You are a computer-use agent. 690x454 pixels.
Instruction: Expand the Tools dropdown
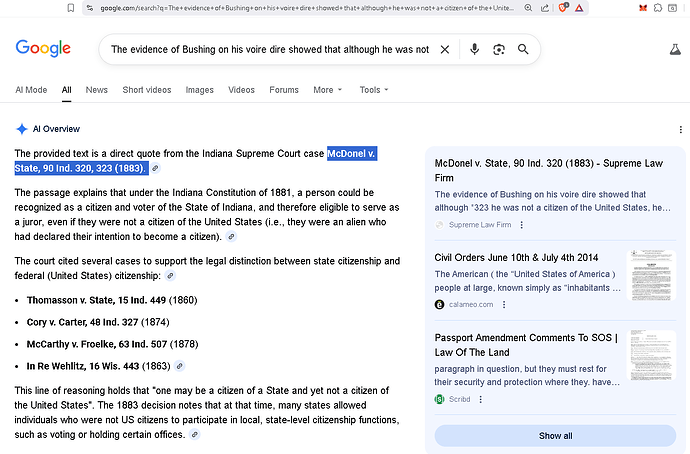coord(374,90)
